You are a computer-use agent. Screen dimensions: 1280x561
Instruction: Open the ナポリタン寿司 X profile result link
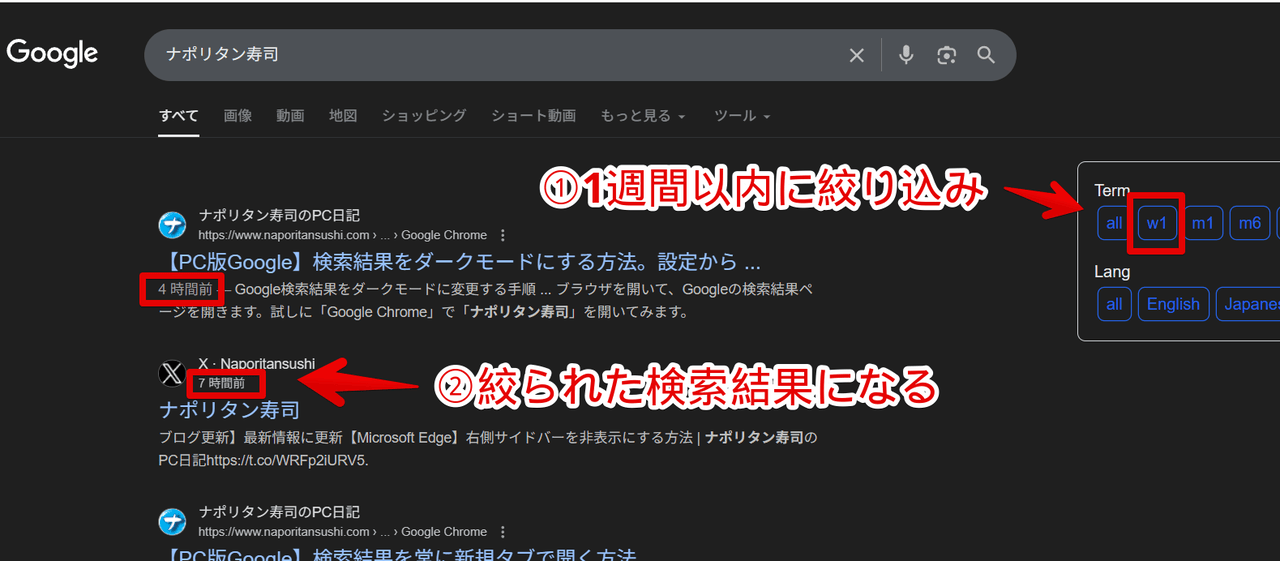click(x=229, y=409)
